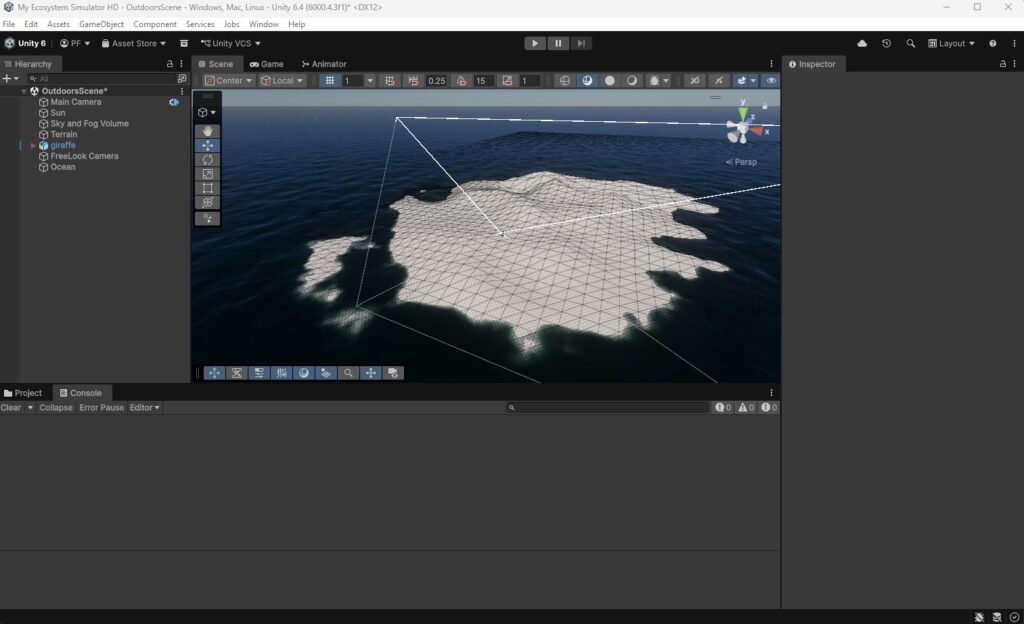Select the Scale tool

coord(208,174)
